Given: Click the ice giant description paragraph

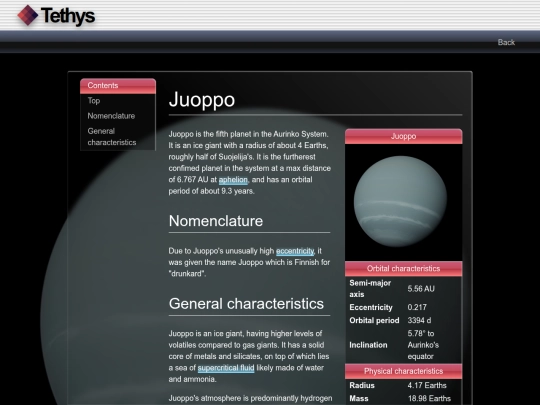Looking at the screenshot, I should click(x=249, y=356).
